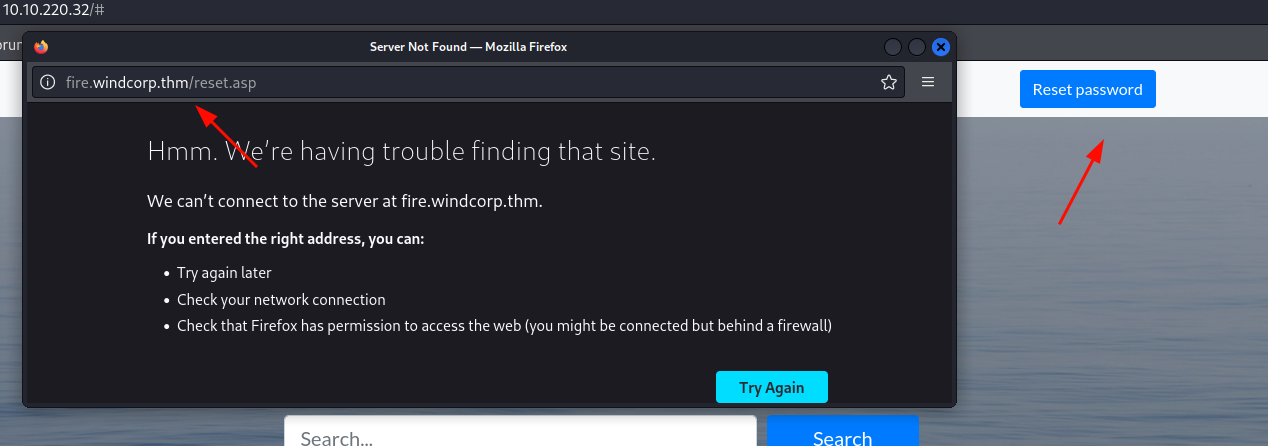
Task: Maximize the Firefox popup window
Action: tap(916, 47)
